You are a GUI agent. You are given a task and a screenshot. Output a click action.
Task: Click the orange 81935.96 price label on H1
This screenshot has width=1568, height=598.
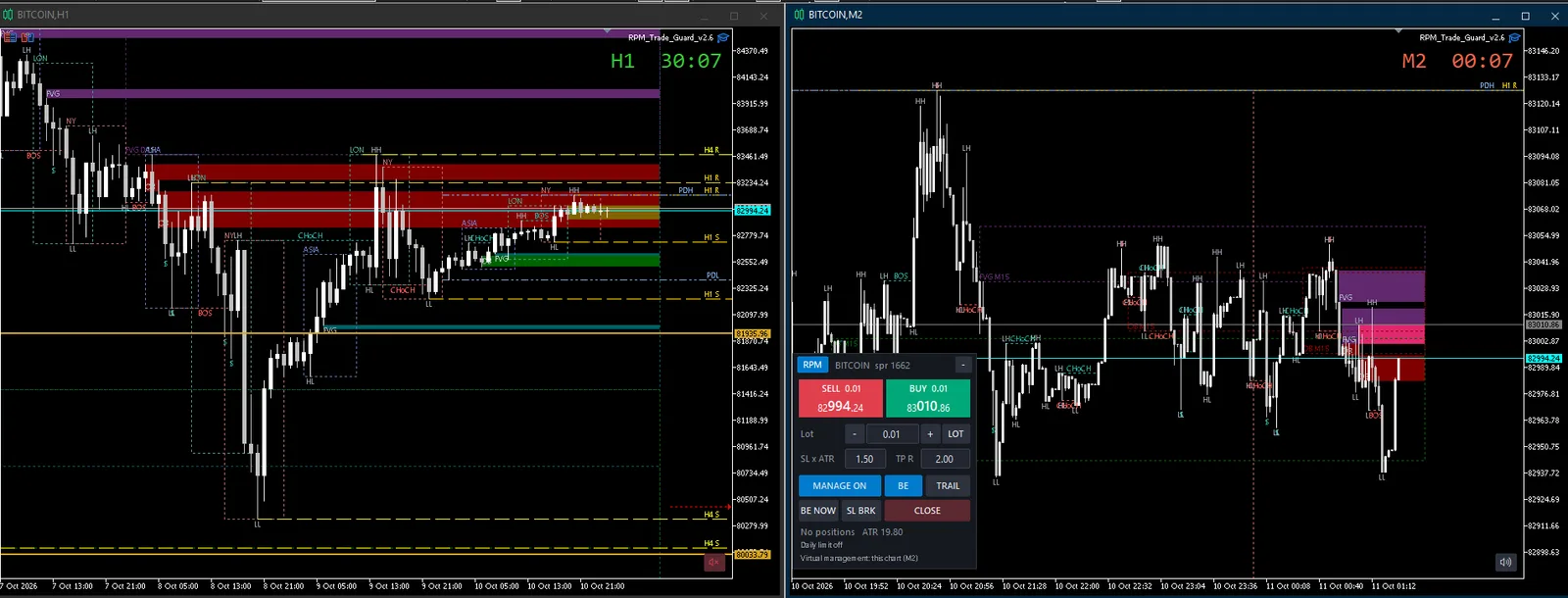coord(753,333)
